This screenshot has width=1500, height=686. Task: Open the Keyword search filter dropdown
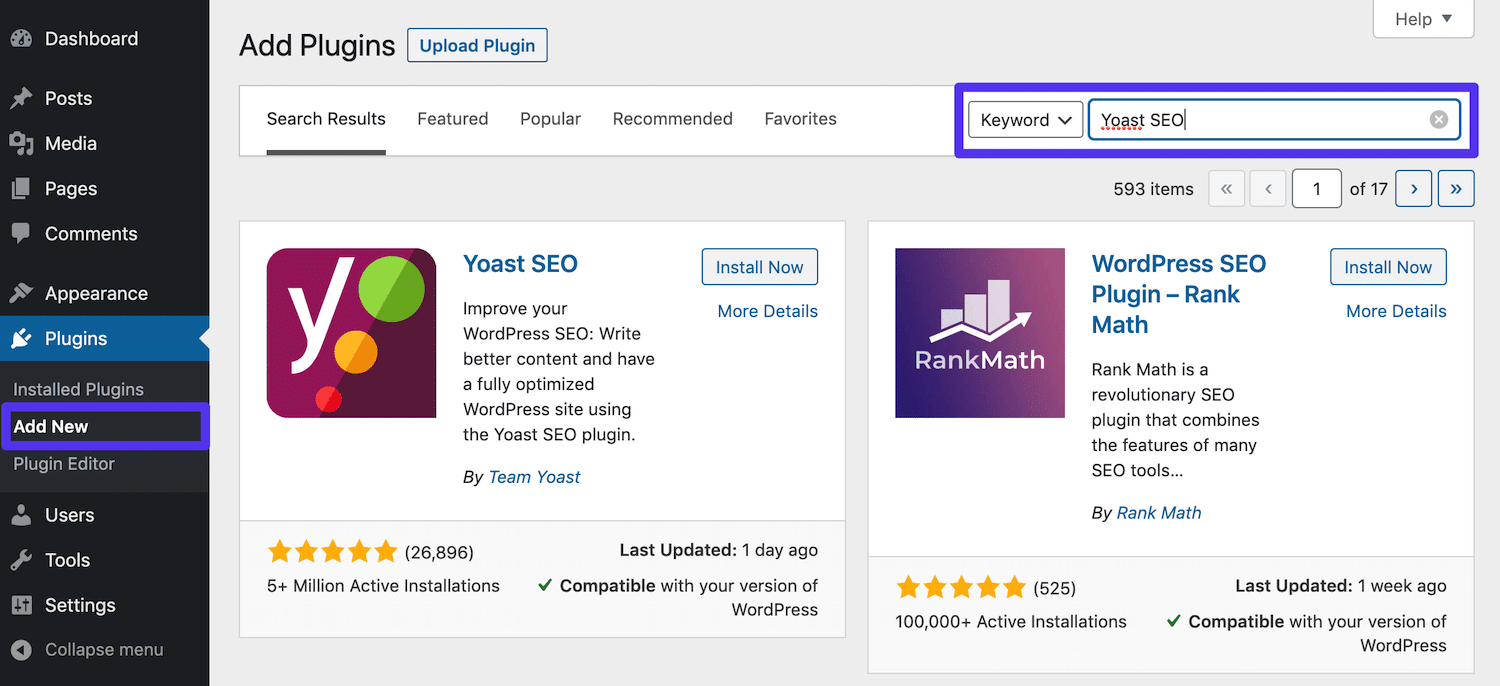point(1025,119)
